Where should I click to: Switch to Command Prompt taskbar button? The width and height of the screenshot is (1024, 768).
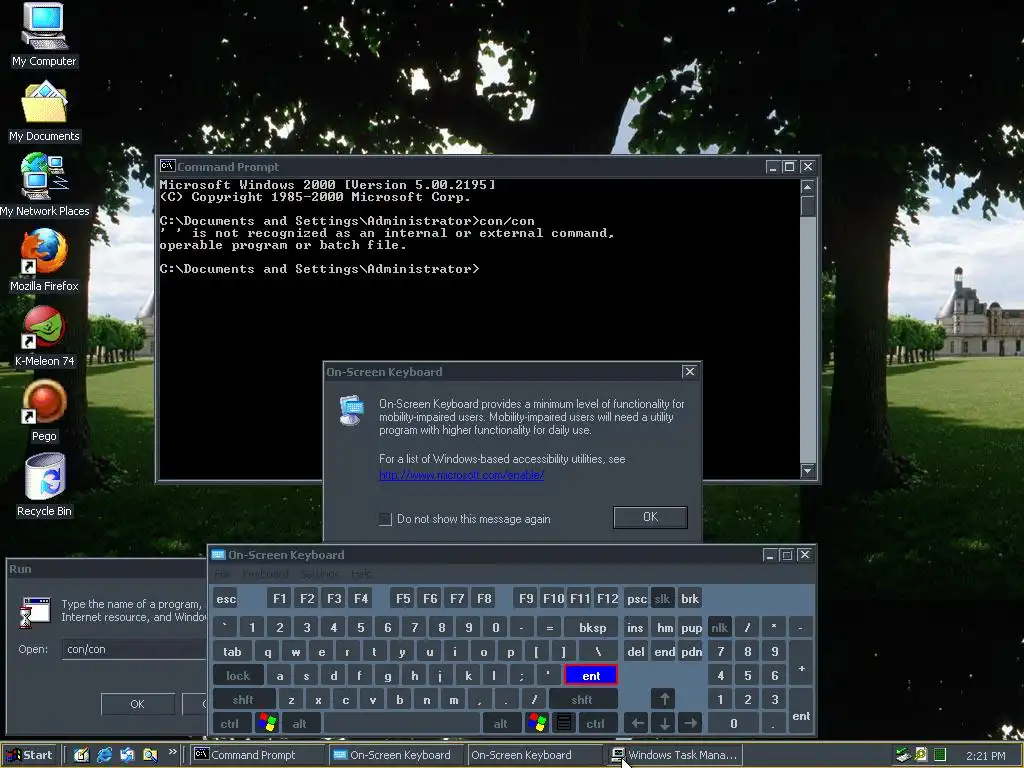258,755
